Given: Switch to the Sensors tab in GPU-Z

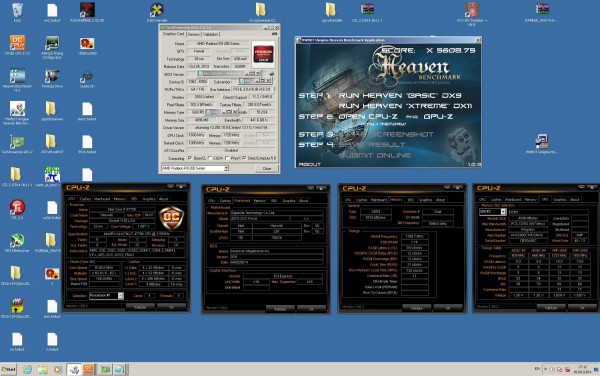Looking at the screenshot, I should (194, 34).
